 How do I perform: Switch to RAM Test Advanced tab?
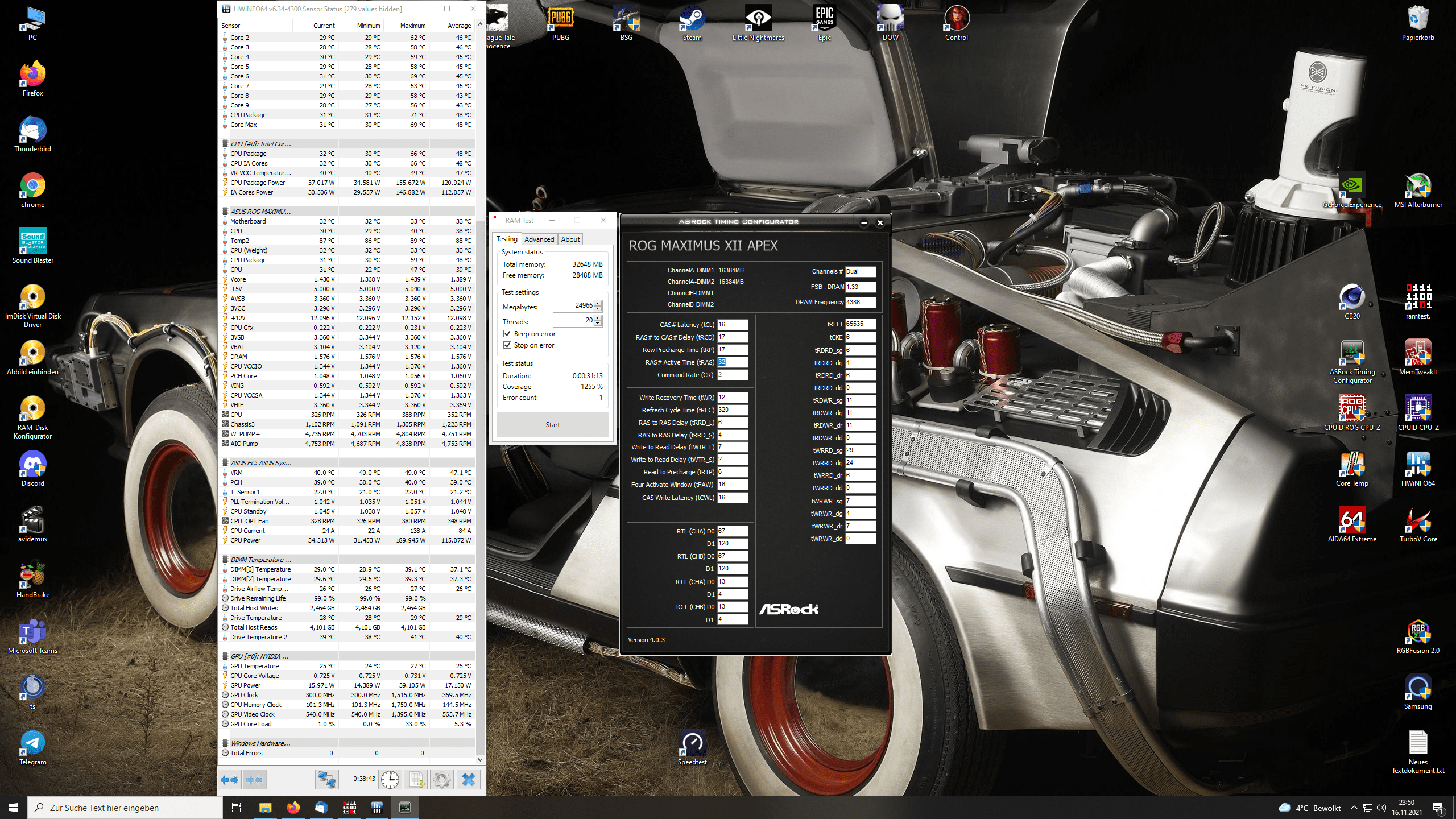point(539,239)
